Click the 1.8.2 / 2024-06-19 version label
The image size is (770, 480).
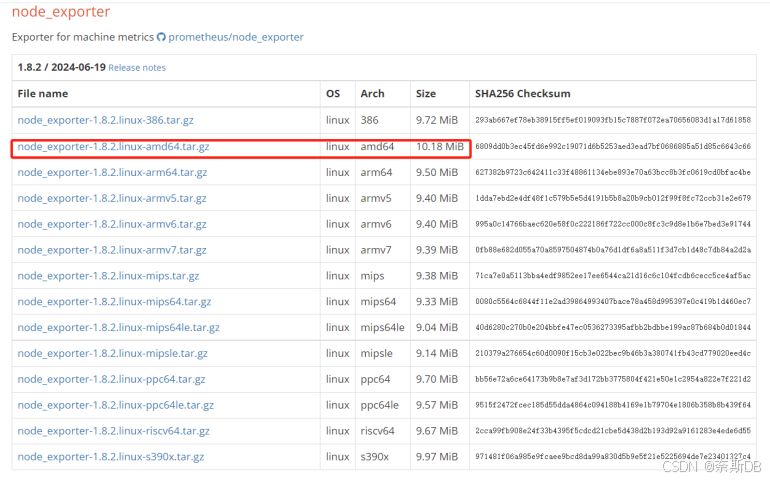tap(61, 67)
